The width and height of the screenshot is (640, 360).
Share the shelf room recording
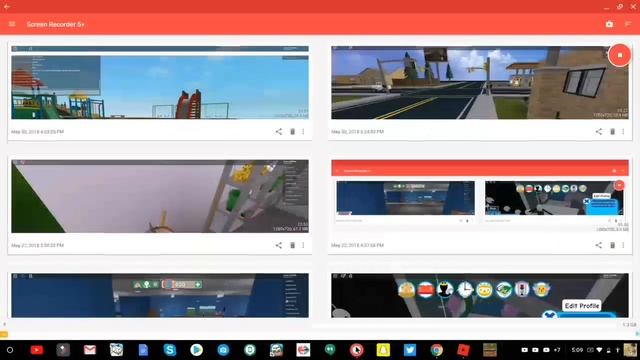coord(278,245)
